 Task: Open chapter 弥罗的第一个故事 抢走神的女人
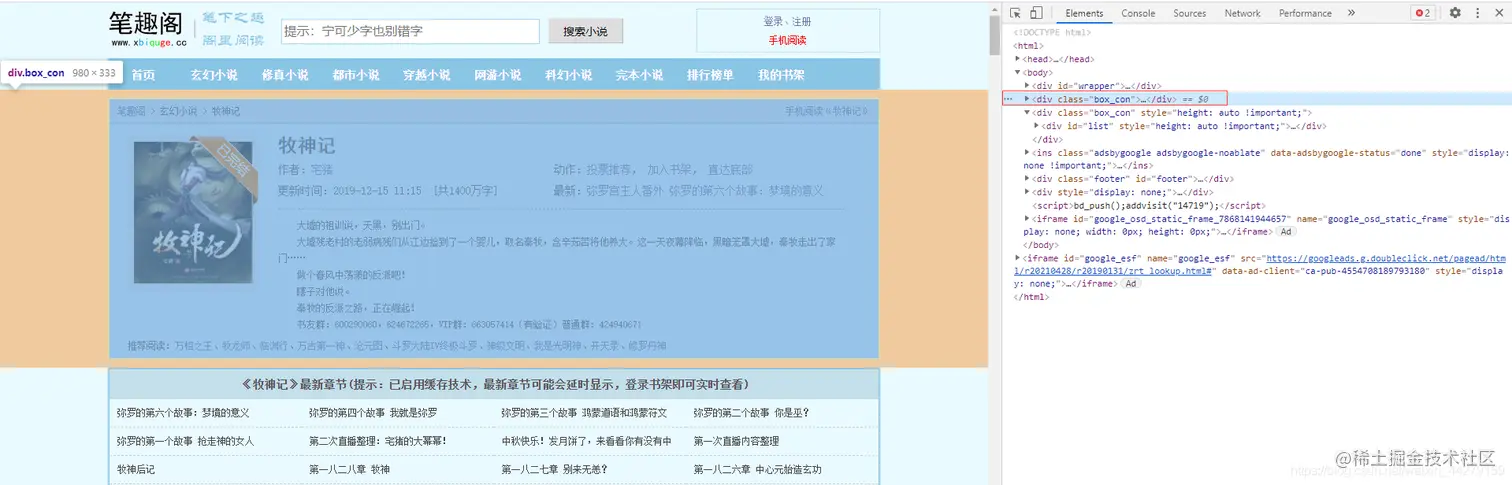185,441
